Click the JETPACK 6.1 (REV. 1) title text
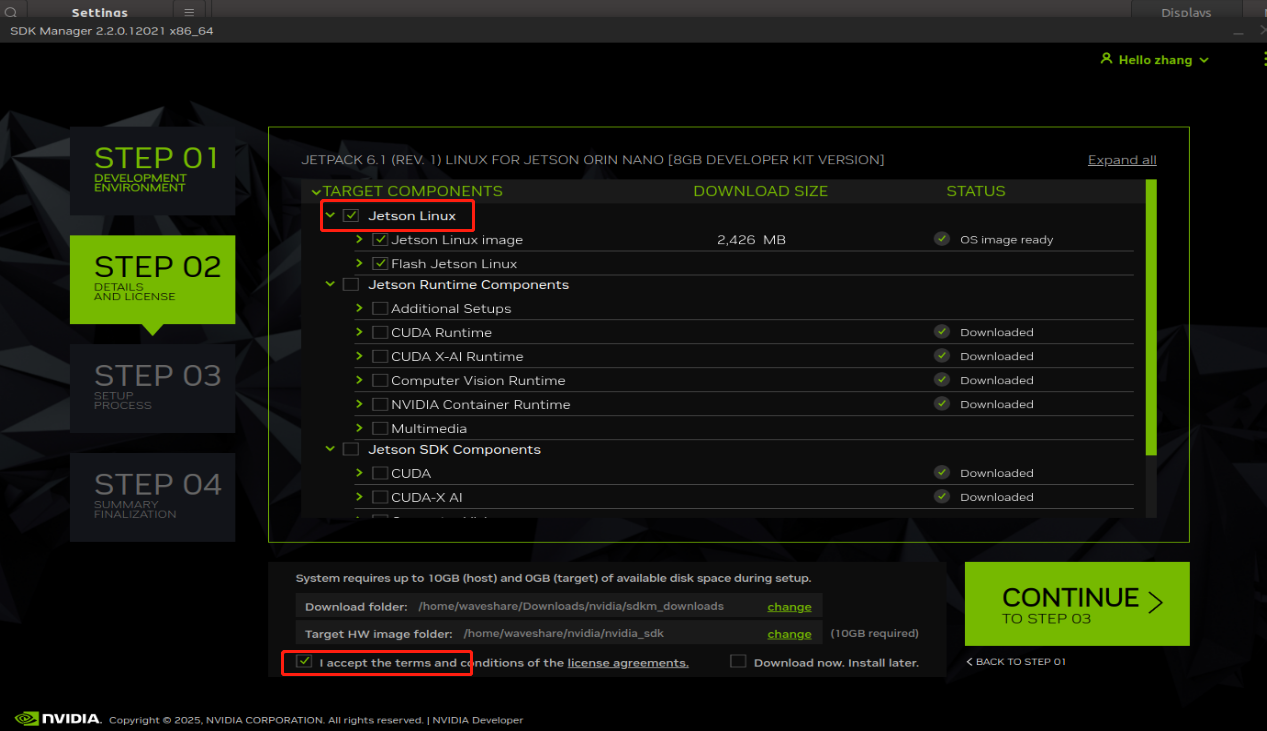Viewport: 1267px width, 731px height. (x=593, y=160)
